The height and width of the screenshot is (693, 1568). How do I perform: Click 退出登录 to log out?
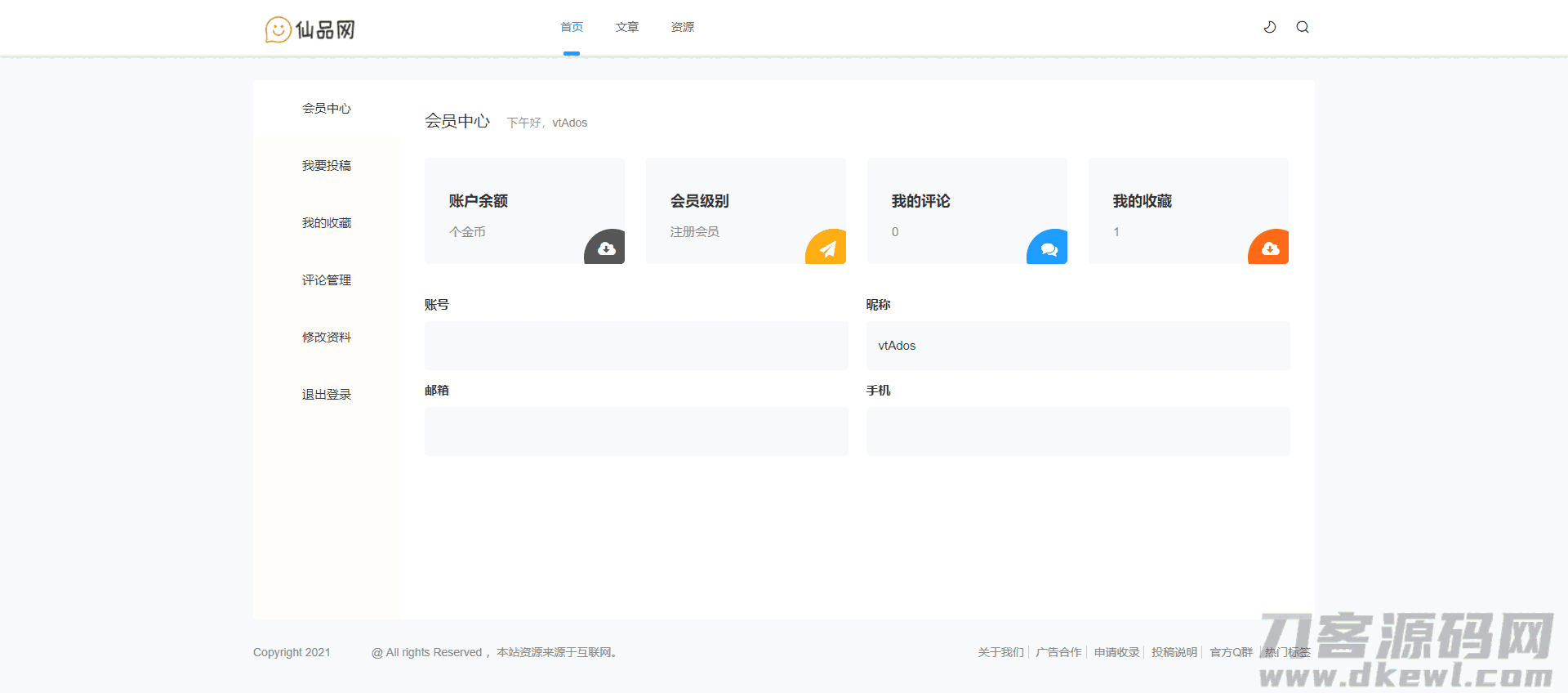(327, 395)
